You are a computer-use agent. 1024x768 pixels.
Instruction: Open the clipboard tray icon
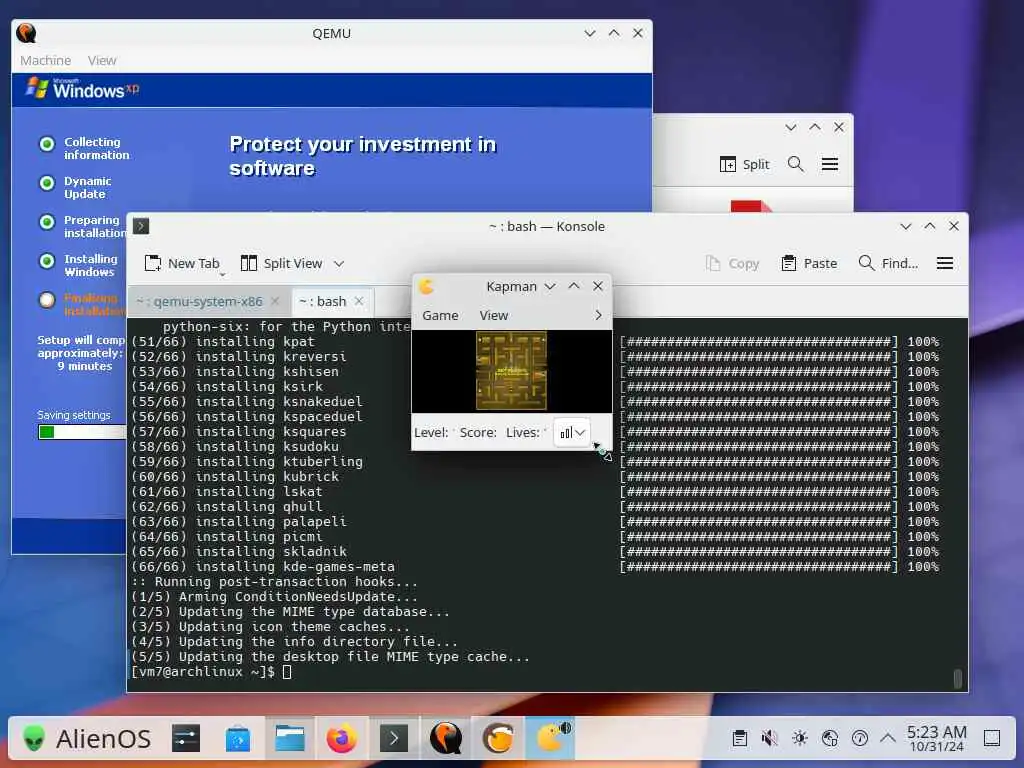[x=740, y=739]
